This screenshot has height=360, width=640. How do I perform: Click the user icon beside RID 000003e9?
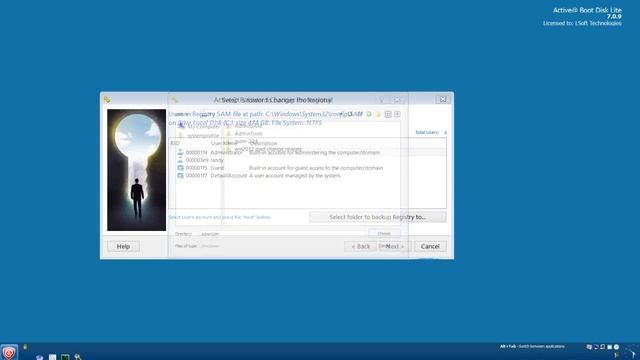tap(180, 160)
